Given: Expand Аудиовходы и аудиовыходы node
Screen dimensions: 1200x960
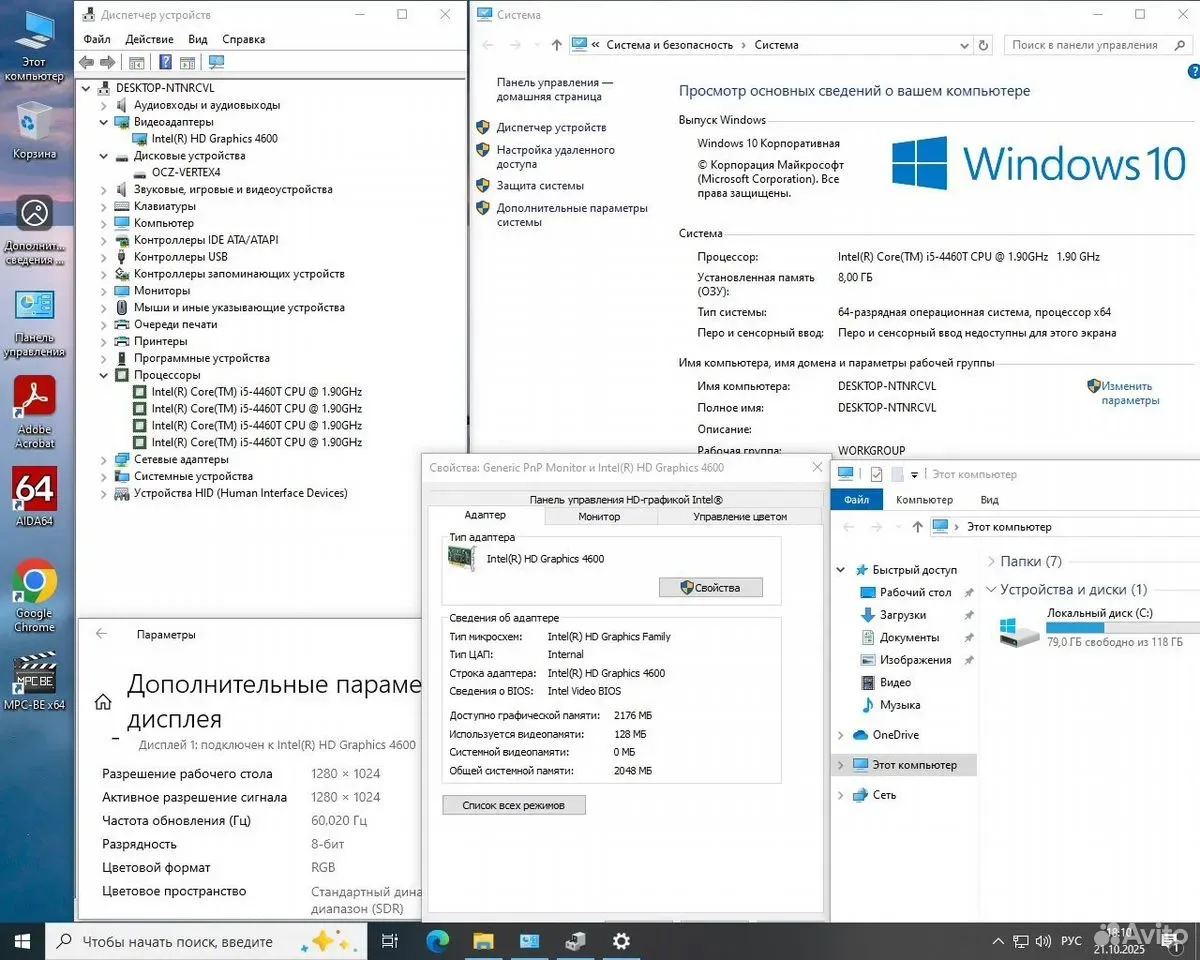Looking at the screenshot, I should (x=103, y=105).
